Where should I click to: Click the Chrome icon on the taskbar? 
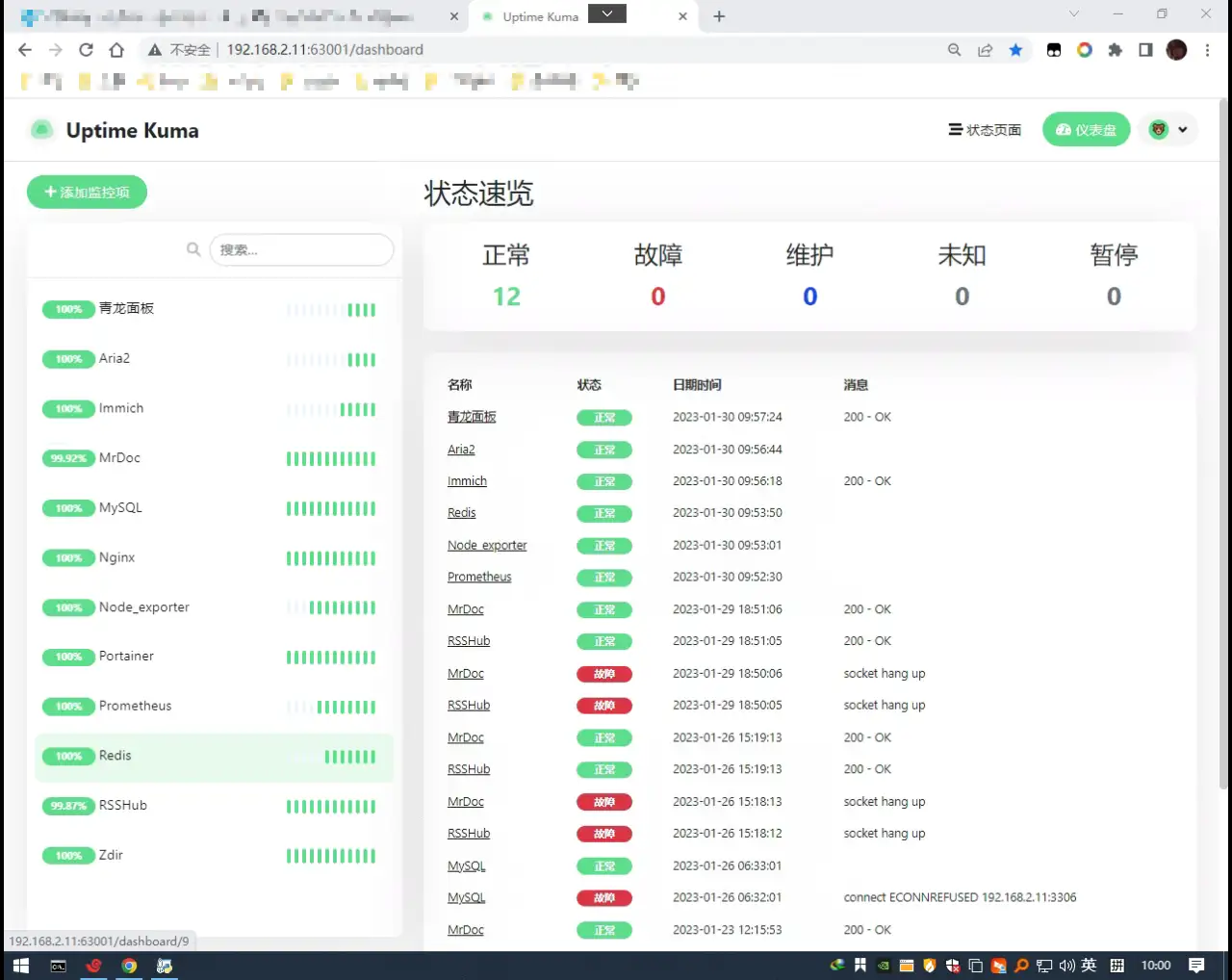coord(129,966)
